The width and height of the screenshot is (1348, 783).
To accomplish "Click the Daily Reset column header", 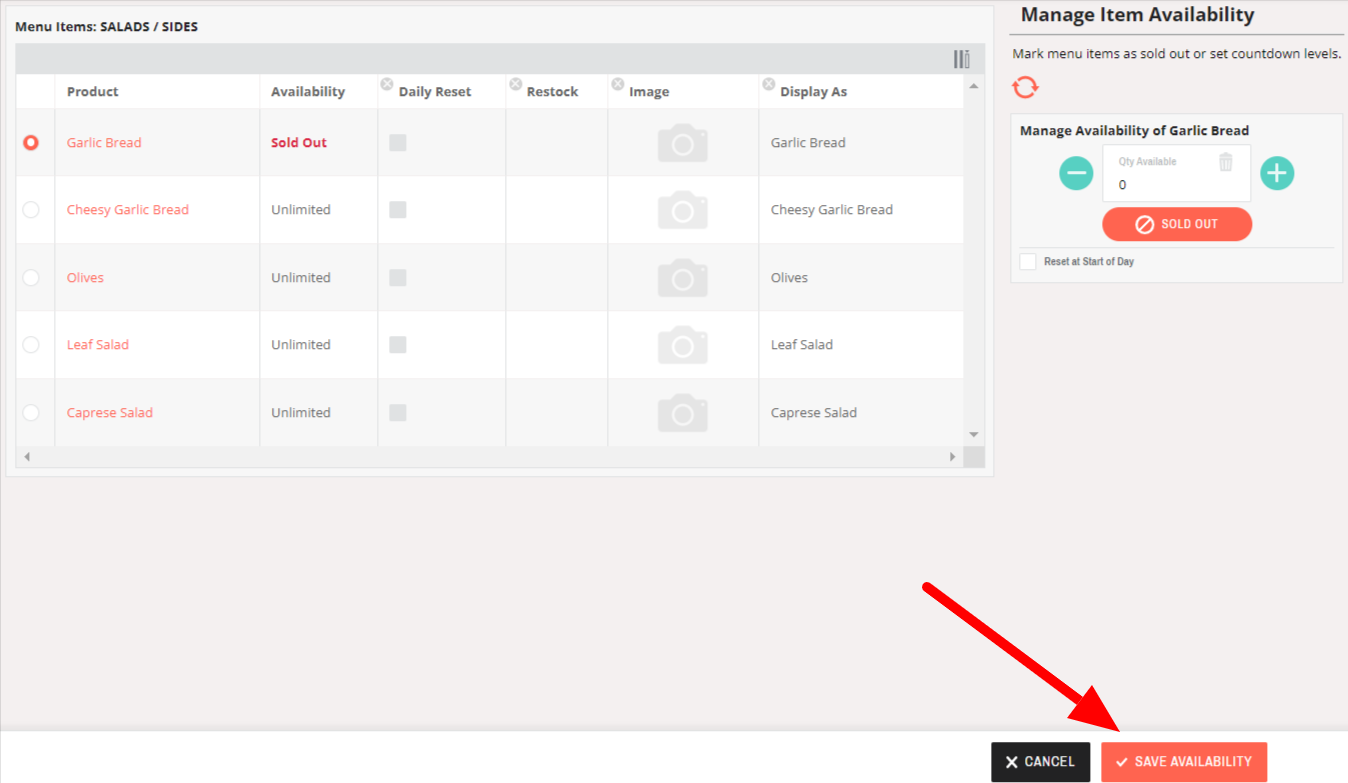I will (x=442, y=91).
